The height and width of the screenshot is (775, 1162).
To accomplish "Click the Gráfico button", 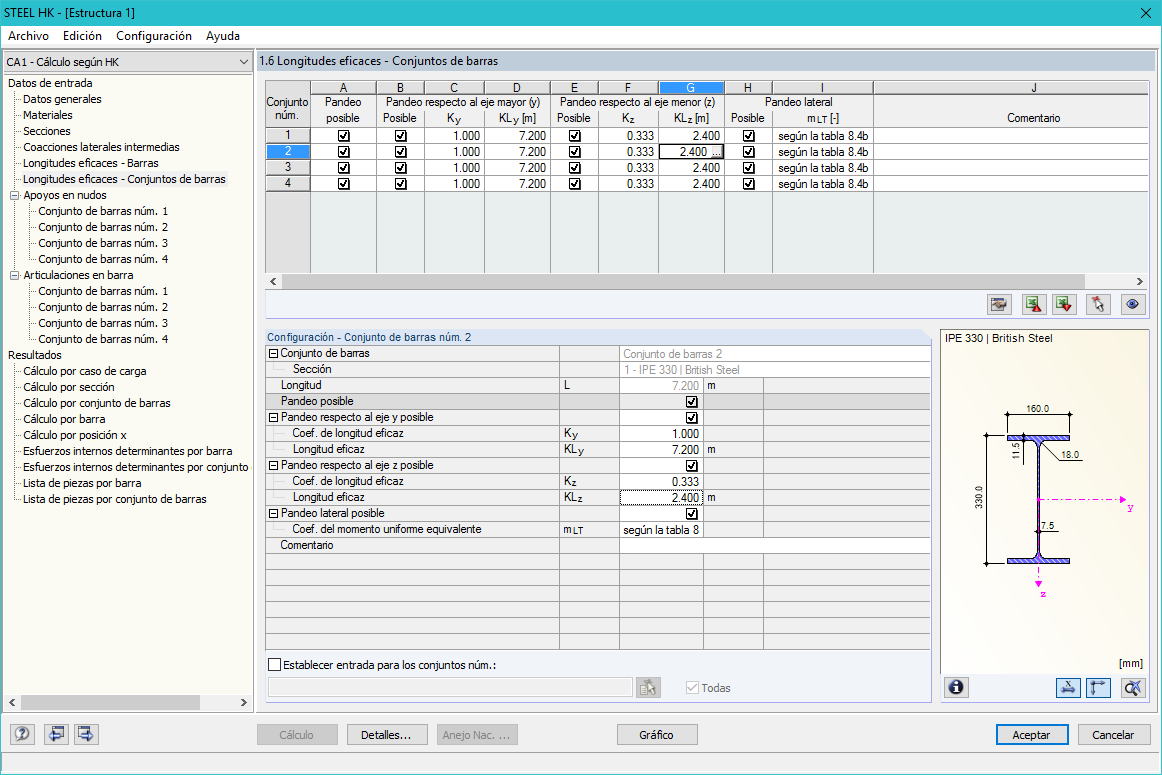I will click(657, 735).
